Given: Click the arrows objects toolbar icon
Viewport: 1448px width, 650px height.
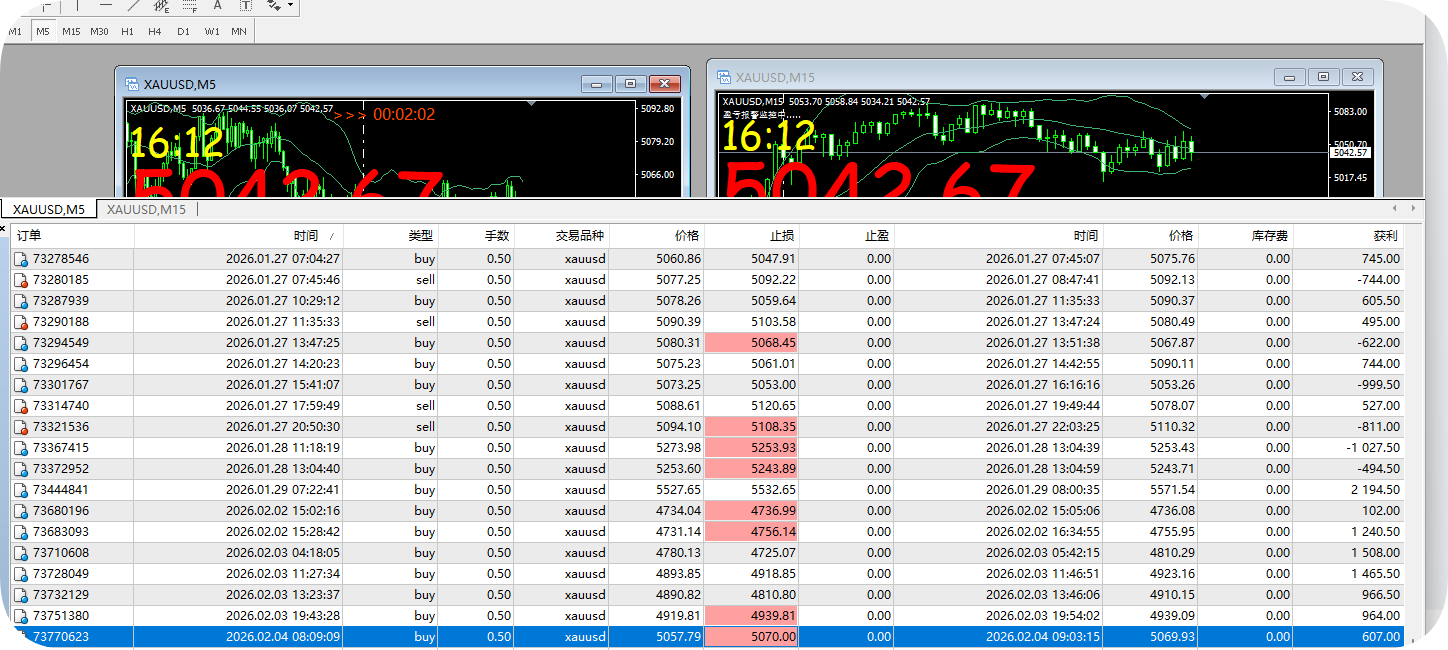Looking at the screenshot, I should [274, 6].
